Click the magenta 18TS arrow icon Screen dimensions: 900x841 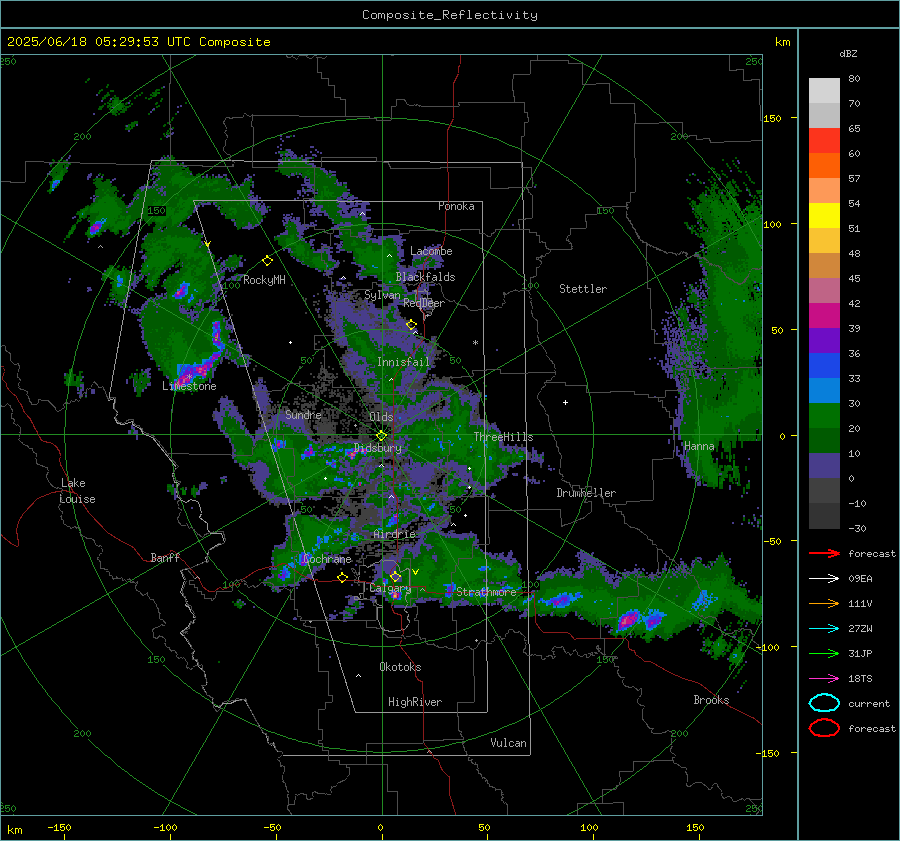pyautogui.click(x=824, y=678)
